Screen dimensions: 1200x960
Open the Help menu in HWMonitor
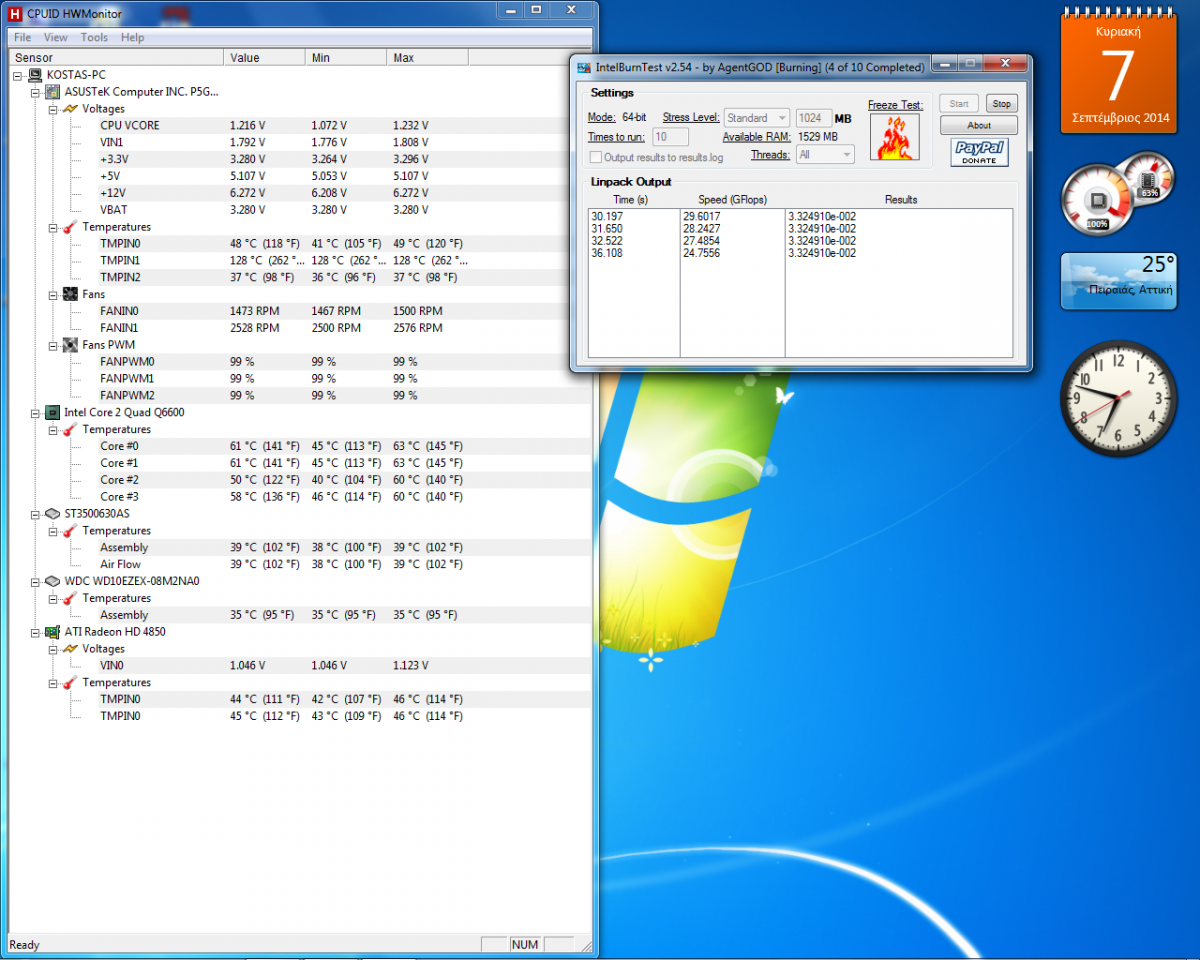click(x=132, y=37)
